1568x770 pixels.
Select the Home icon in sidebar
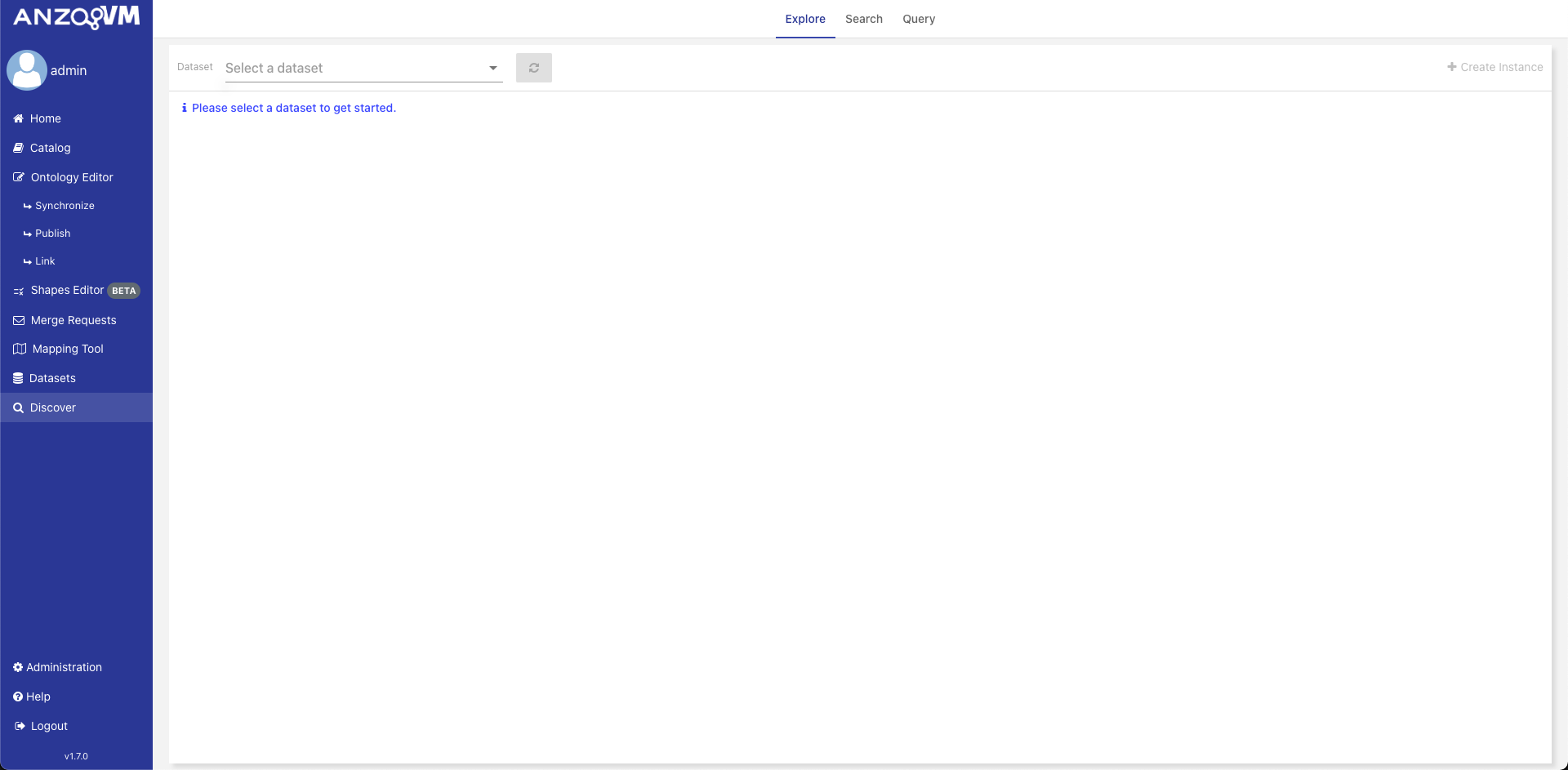pyautogui.click(x=17, y=118)
